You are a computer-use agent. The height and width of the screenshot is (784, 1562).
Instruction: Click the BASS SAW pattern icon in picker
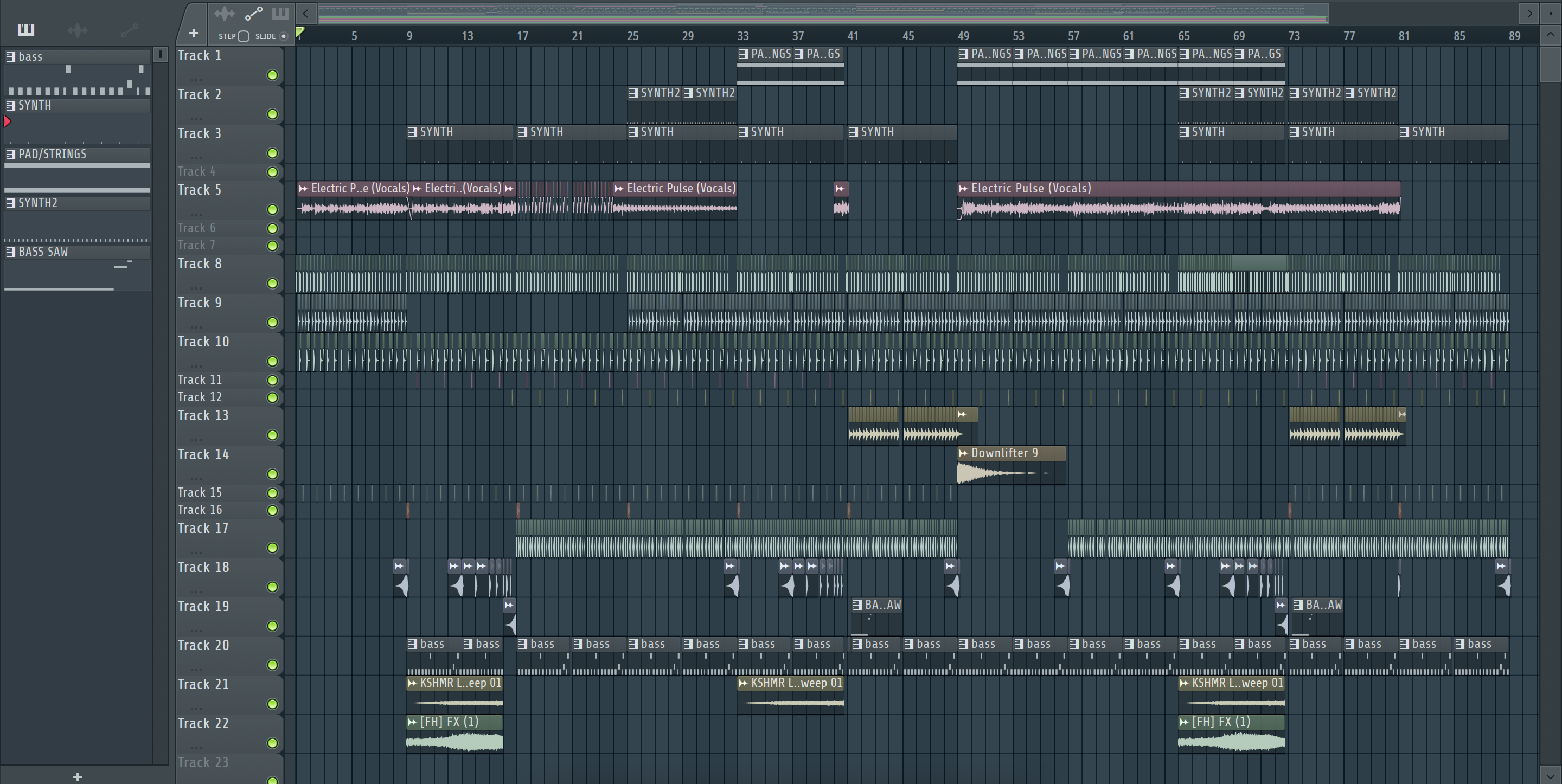[x=10, y=252]
